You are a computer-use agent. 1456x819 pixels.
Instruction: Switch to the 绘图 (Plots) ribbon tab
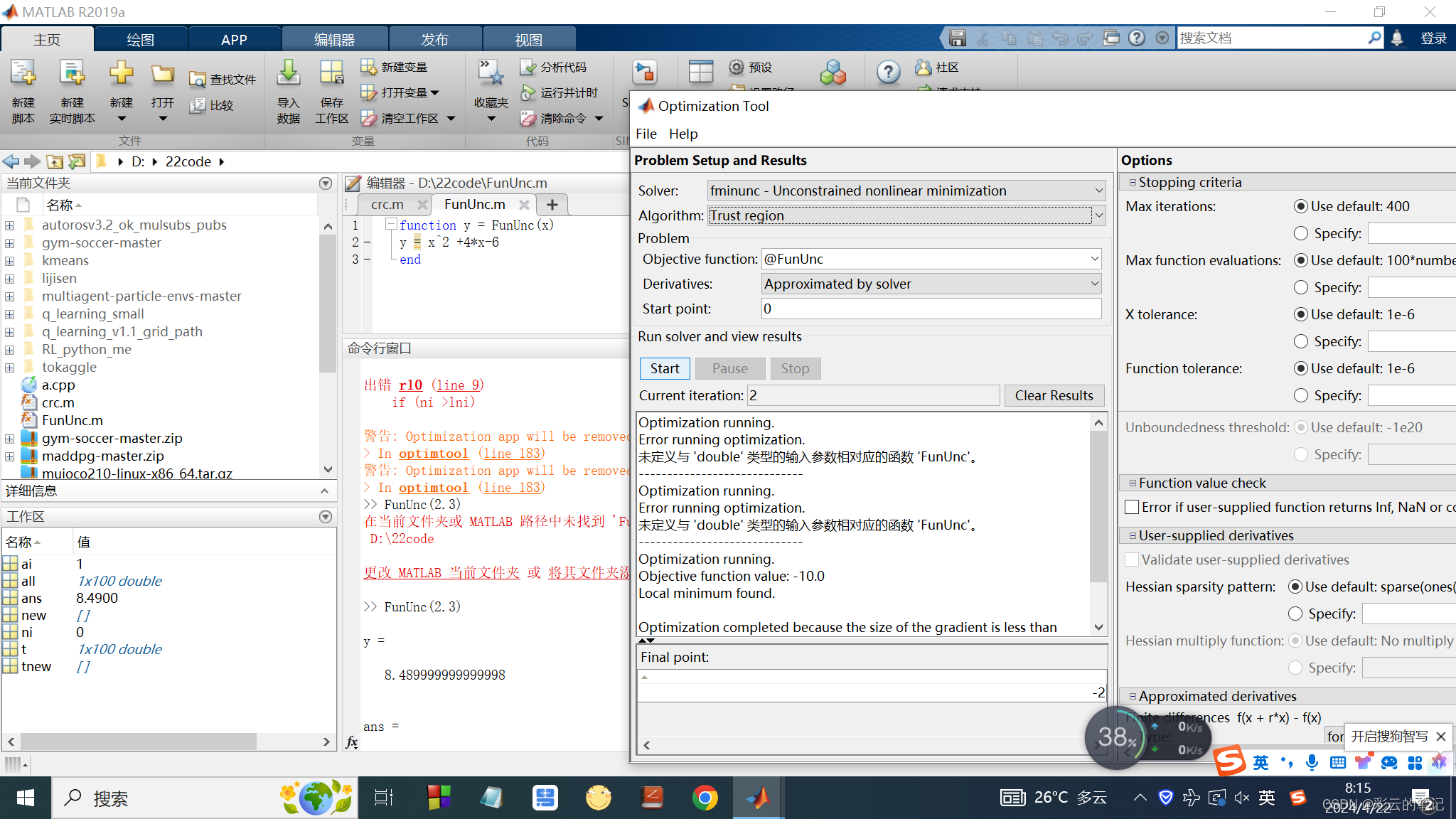click(x=140, y=40)
